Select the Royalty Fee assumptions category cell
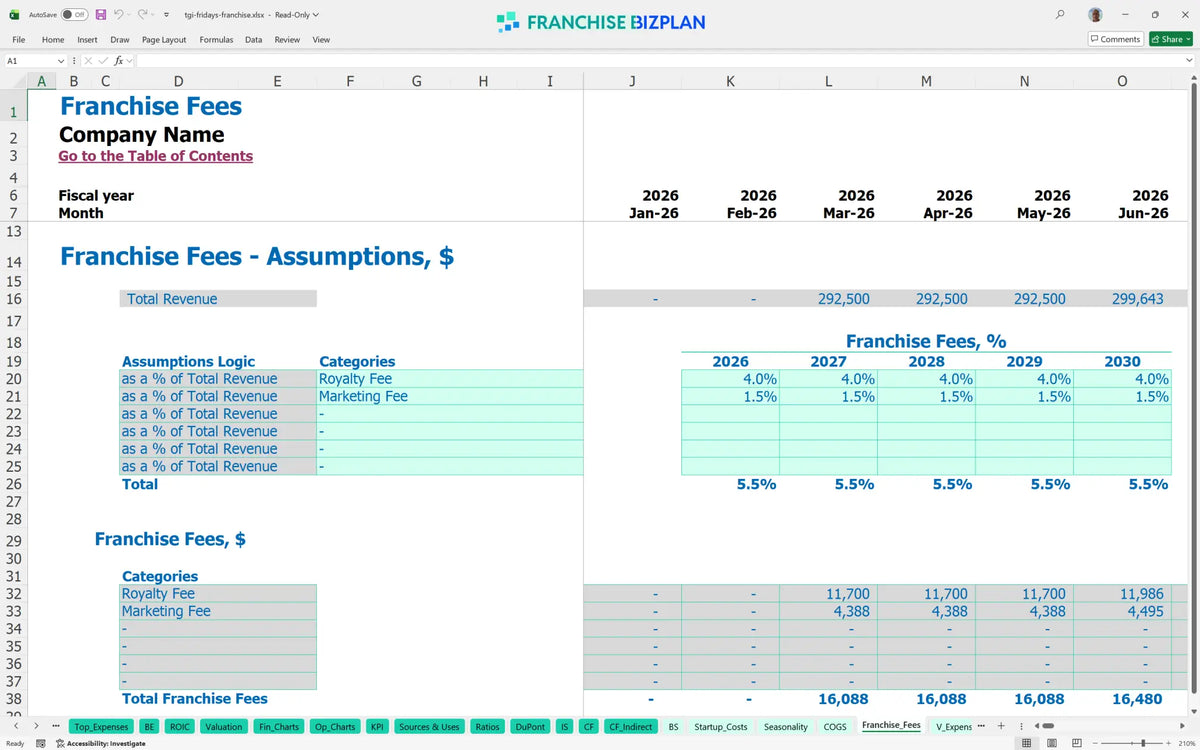 click(450, 379)
